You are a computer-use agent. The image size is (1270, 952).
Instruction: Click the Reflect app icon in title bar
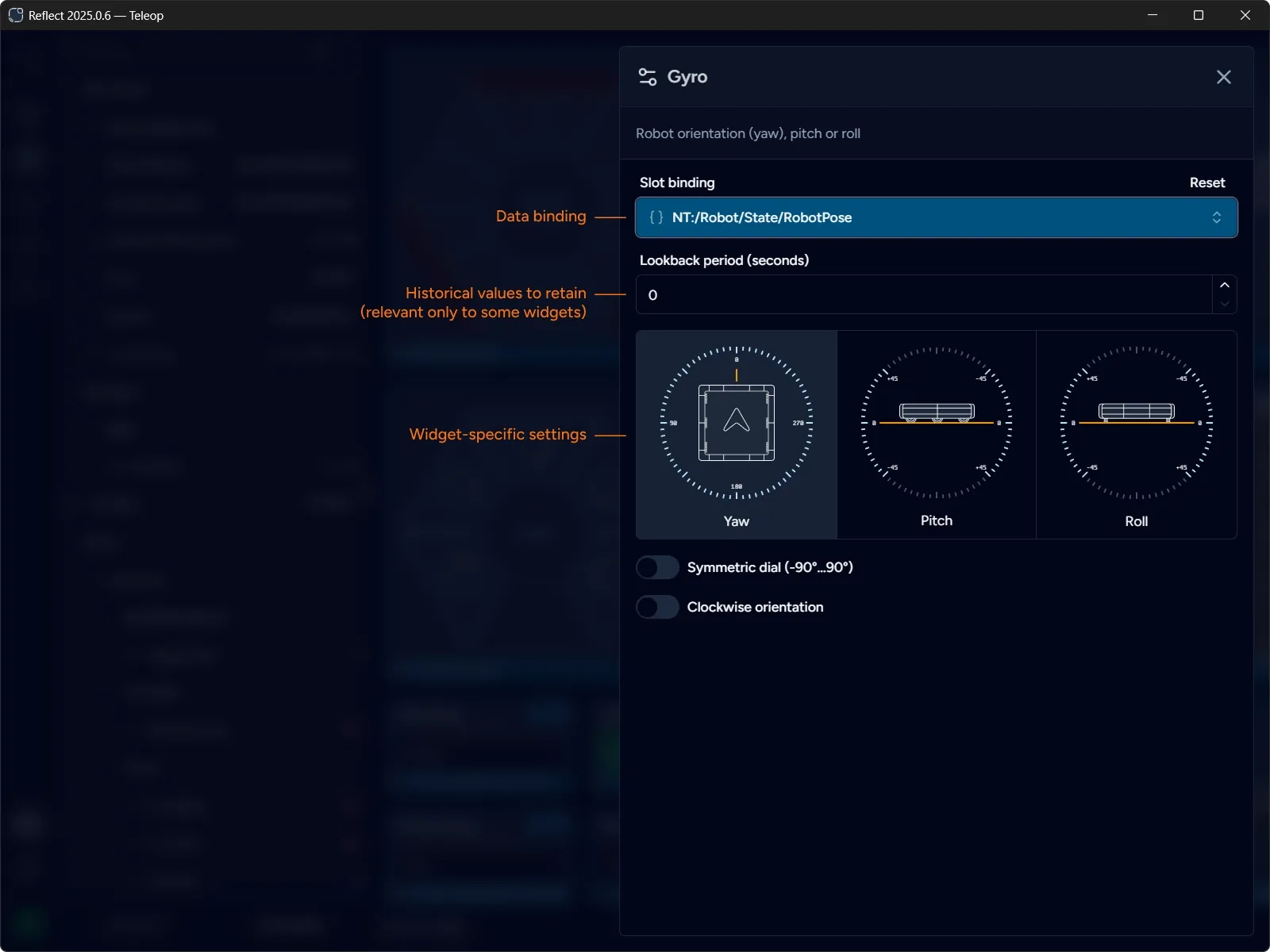(15, 14)
